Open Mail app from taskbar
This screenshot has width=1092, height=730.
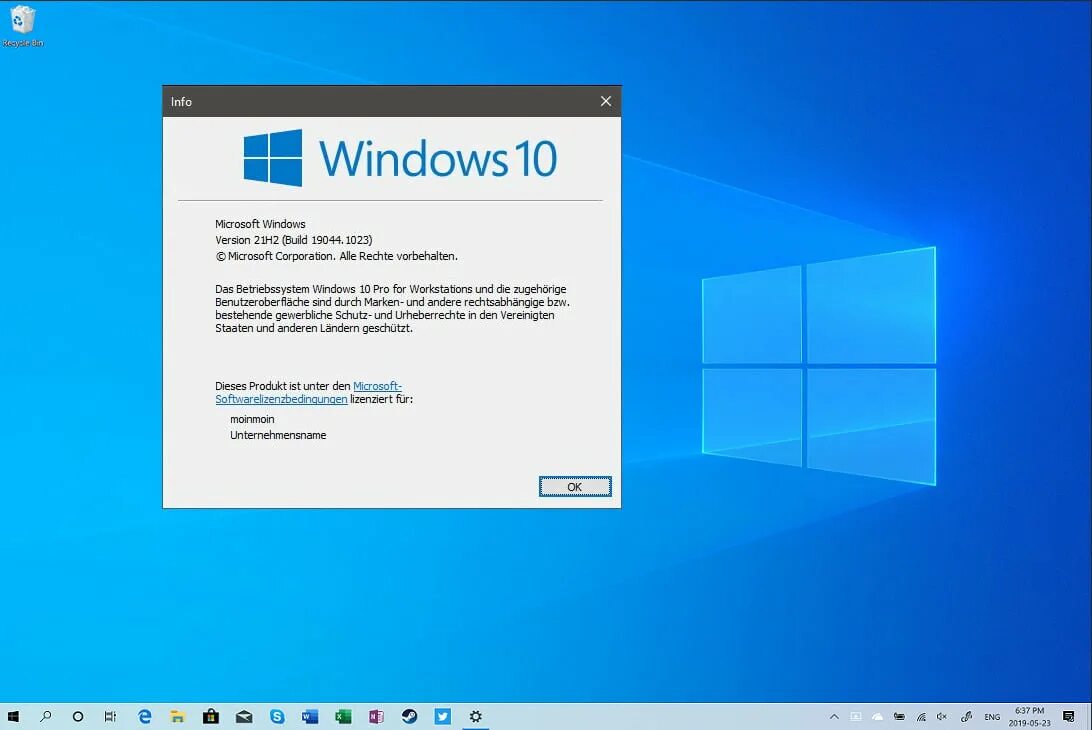tap(244, 716)
